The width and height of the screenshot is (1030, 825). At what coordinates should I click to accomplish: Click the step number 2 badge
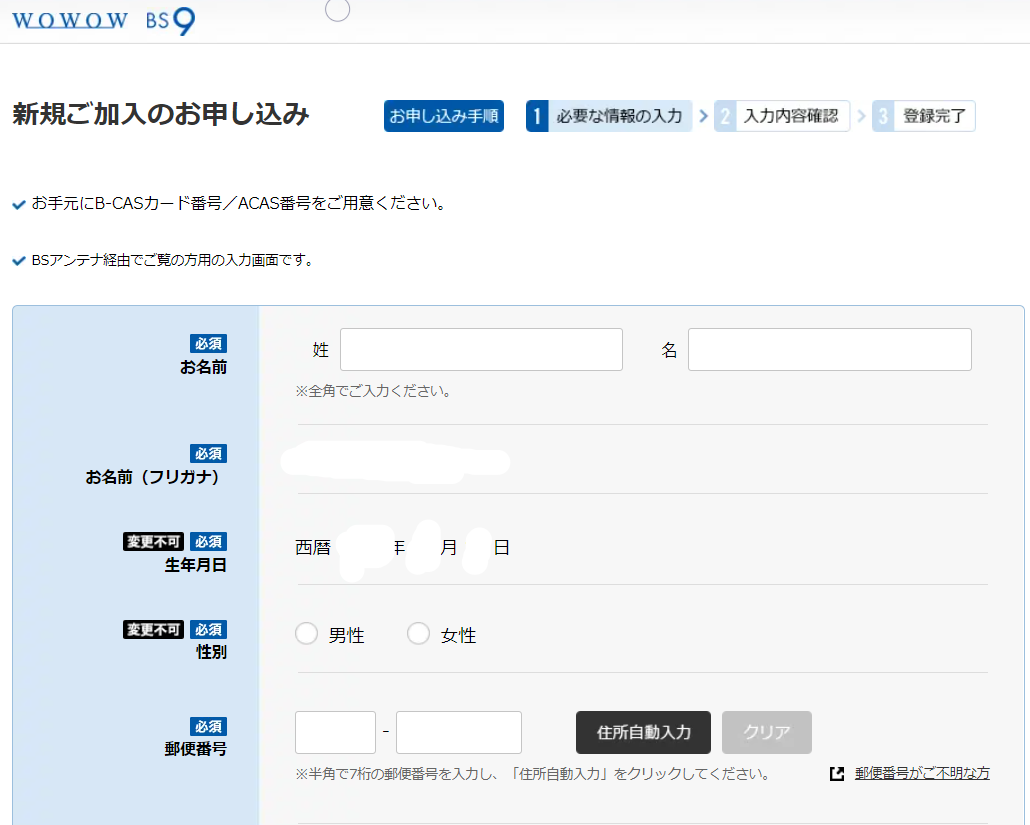click(725, 116)
